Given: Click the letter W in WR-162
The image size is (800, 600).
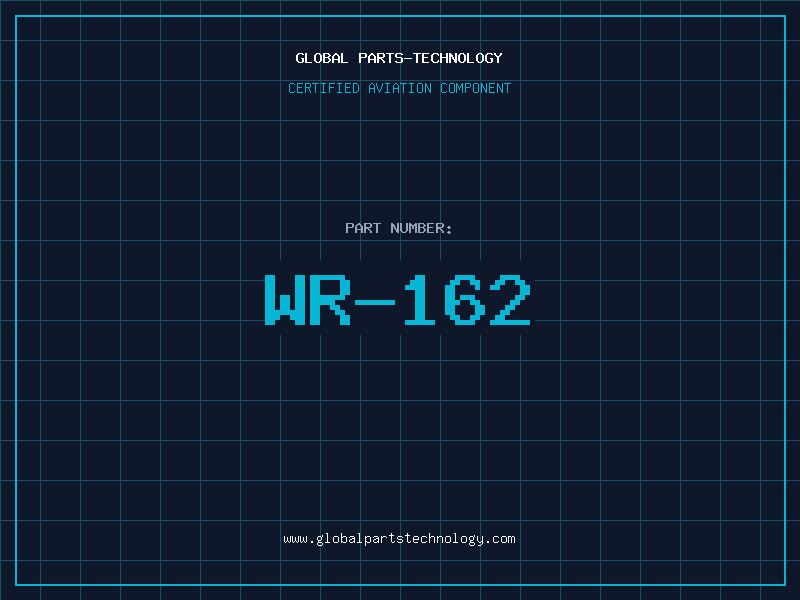Looking at the screenshot, I should click(x=284, y=299).
